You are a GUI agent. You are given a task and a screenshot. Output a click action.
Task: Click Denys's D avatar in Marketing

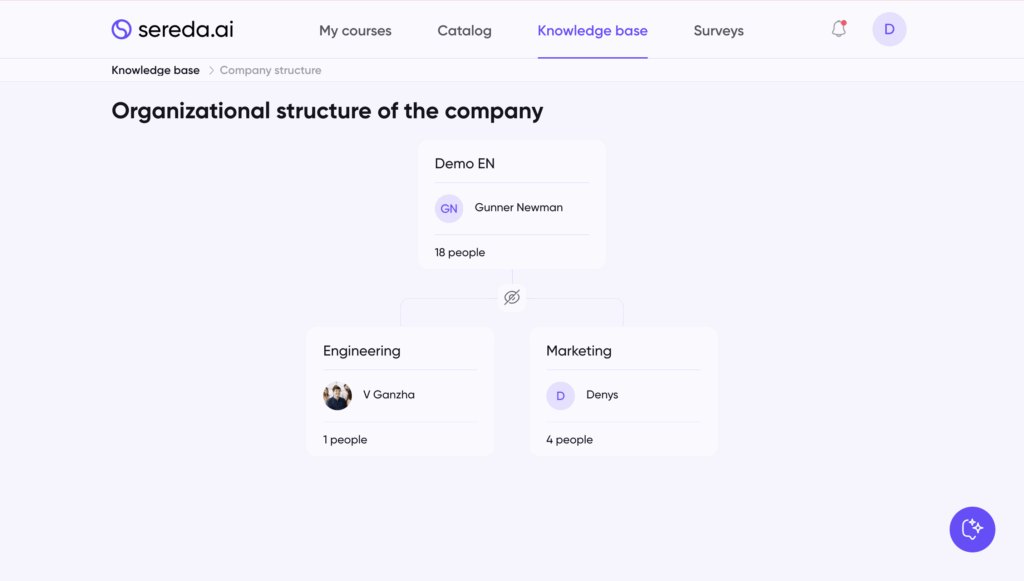coord(560,395)
